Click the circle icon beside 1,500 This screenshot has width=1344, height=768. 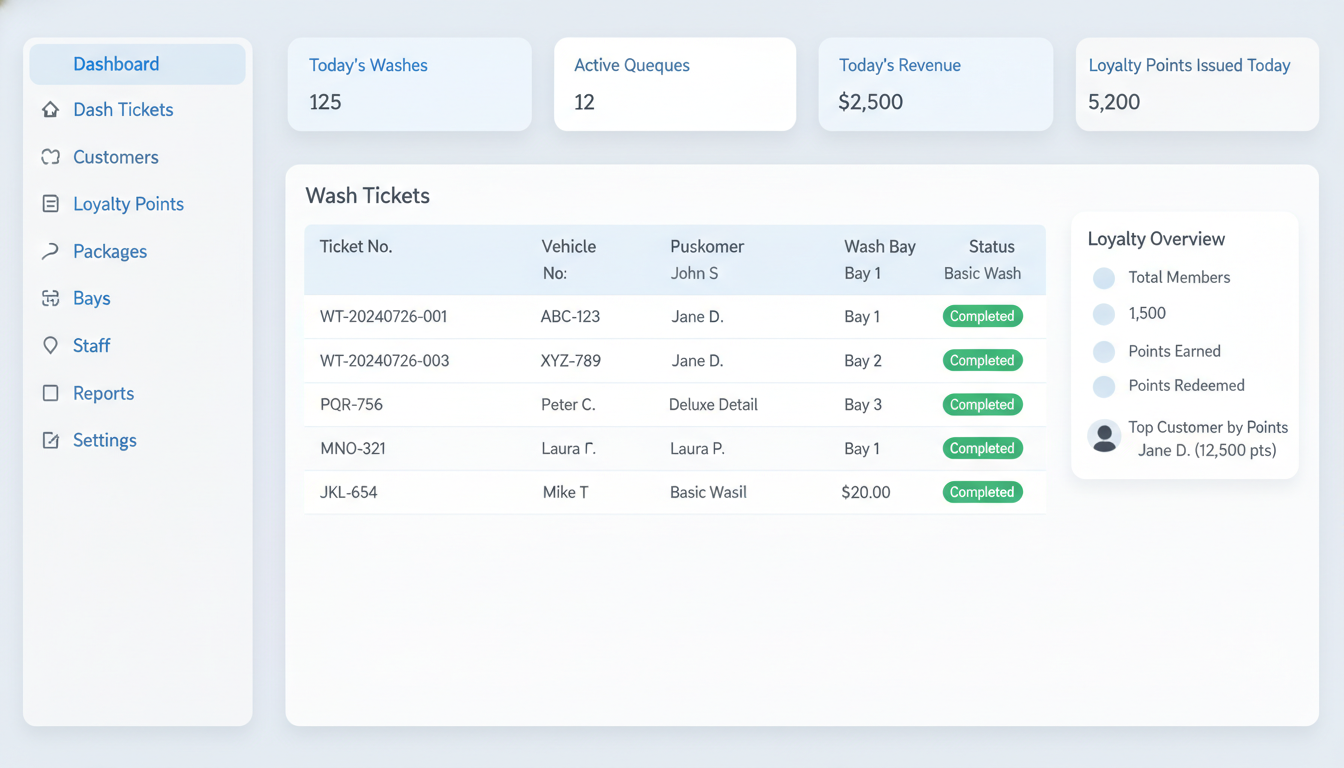pyautogui.click(x=1104, y=313)
